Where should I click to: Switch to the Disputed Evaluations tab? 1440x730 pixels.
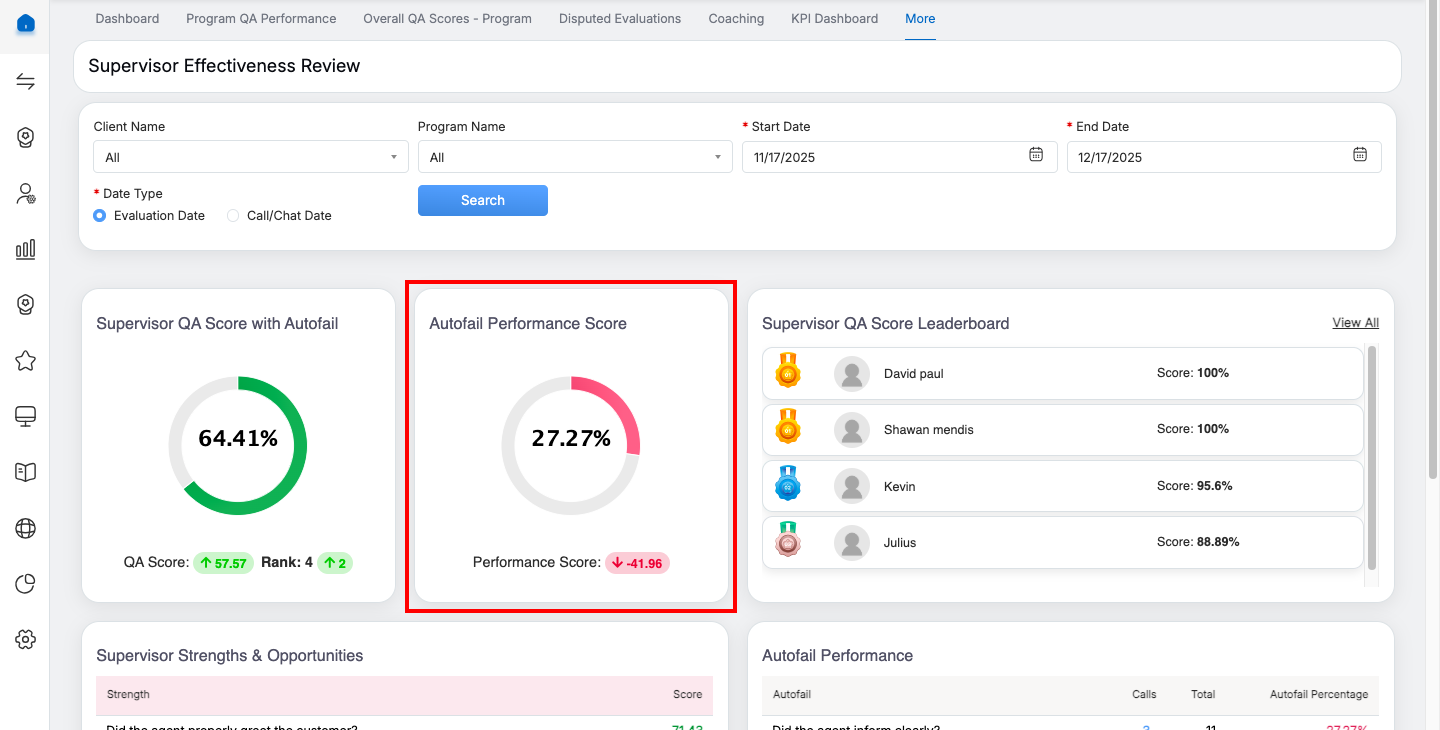click(x=620, y=19)
